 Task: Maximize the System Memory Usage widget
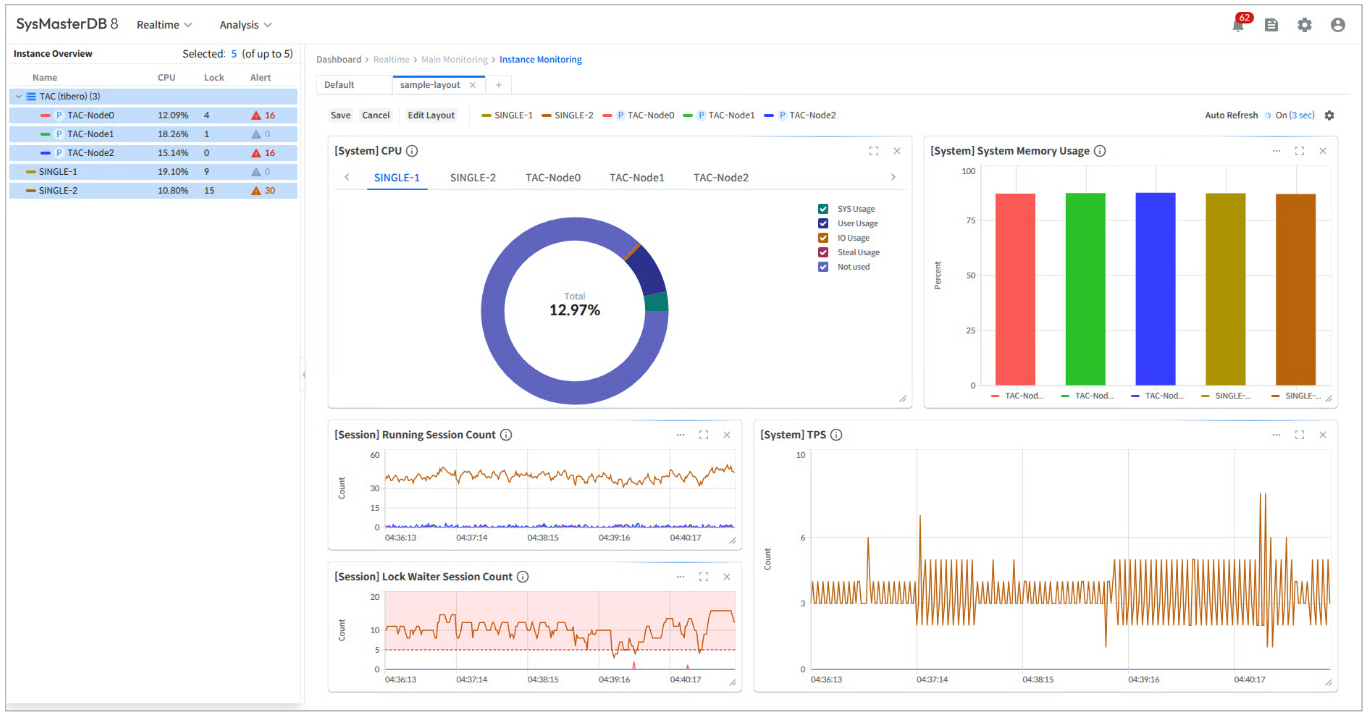tap(1299, 151)
